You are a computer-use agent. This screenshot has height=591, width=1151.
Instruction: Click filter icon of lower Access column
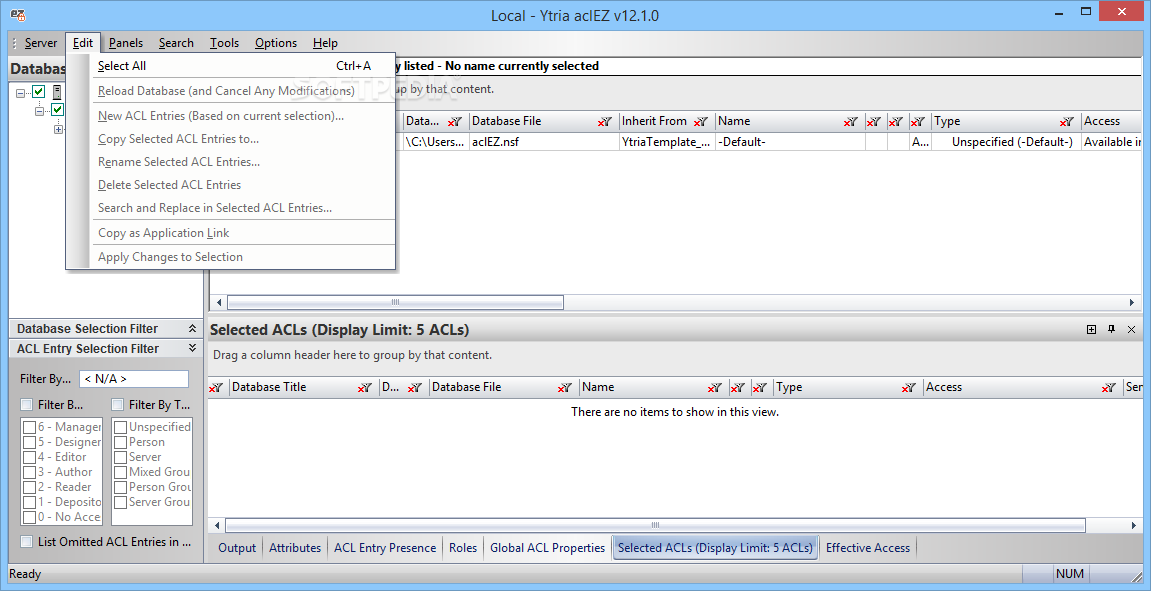1109,388
